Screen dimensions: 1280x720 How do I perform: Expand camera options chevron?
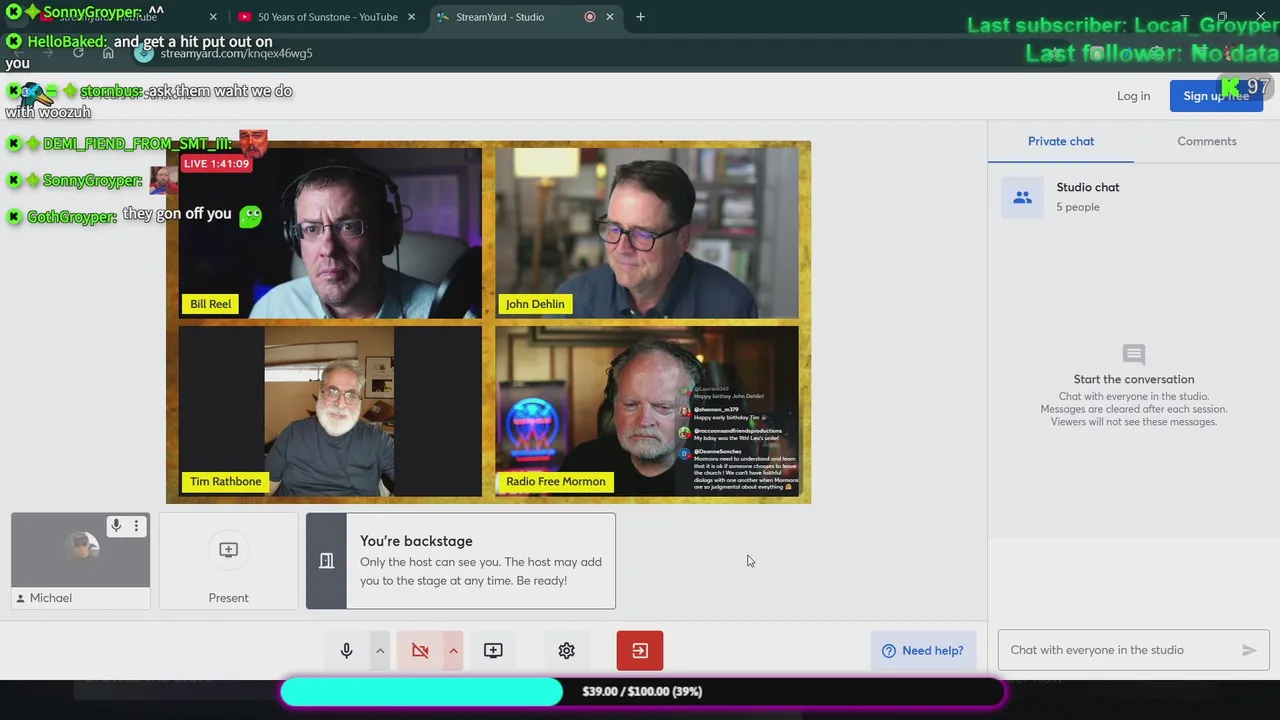[x=453, y=651]
